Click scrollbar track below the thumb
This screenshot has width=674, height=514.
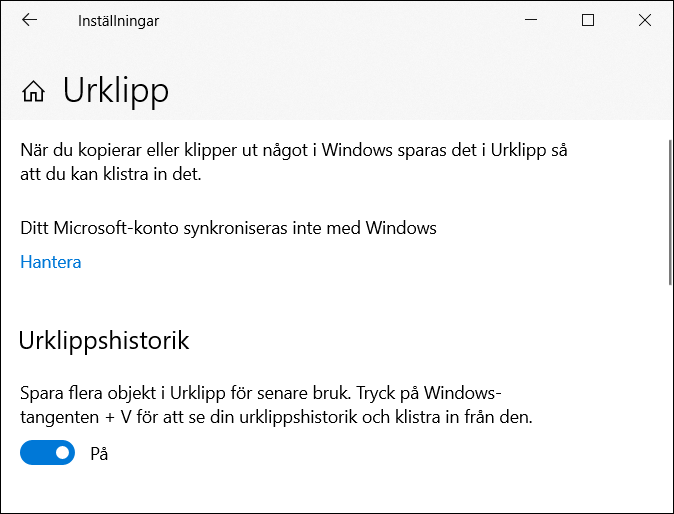(x=669, y=400)
